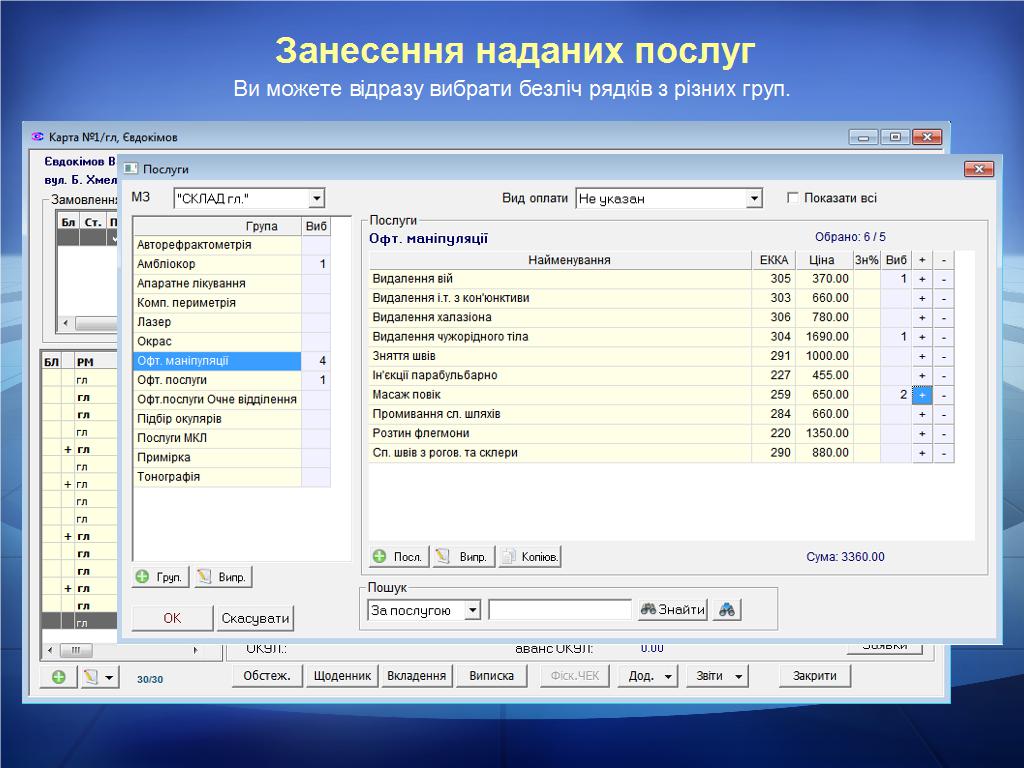Image resolution: width=1024 pixels, height=768 pixels.
Task: Click the 'Скасувати' cancel button
Action: [x=255, y=618]
